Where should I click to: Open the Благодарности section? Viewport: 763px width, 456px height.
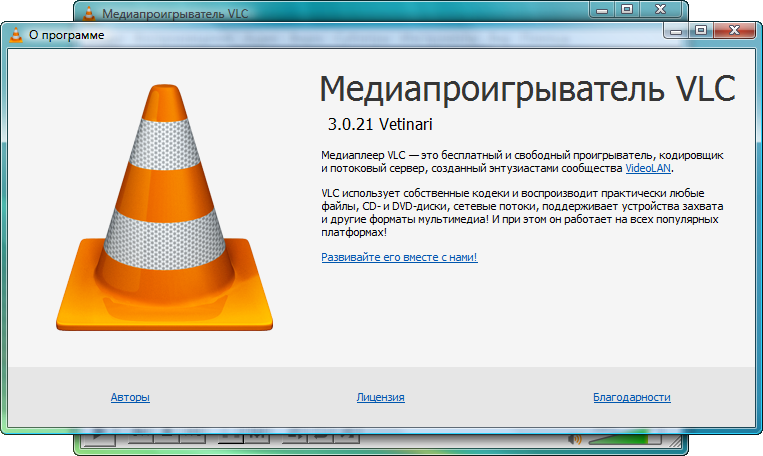[x=631, y=397]
